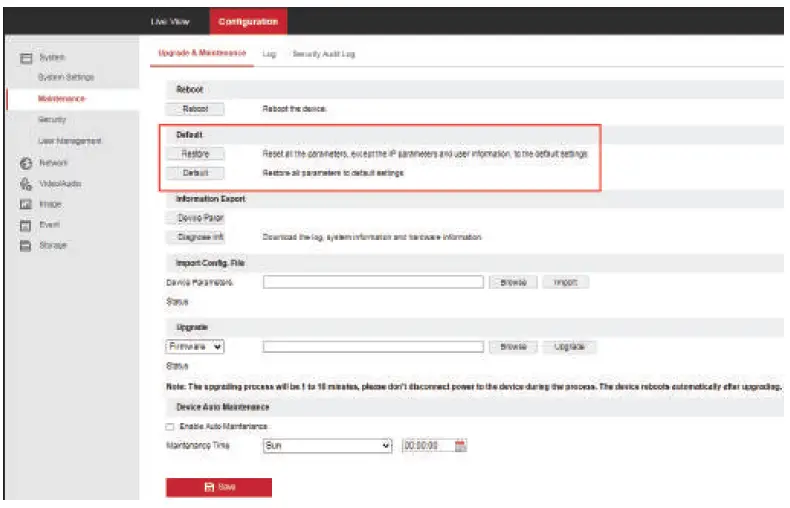Open User Management in sidebar
This screenshot has width=790, height=508.
coord(70,141)
